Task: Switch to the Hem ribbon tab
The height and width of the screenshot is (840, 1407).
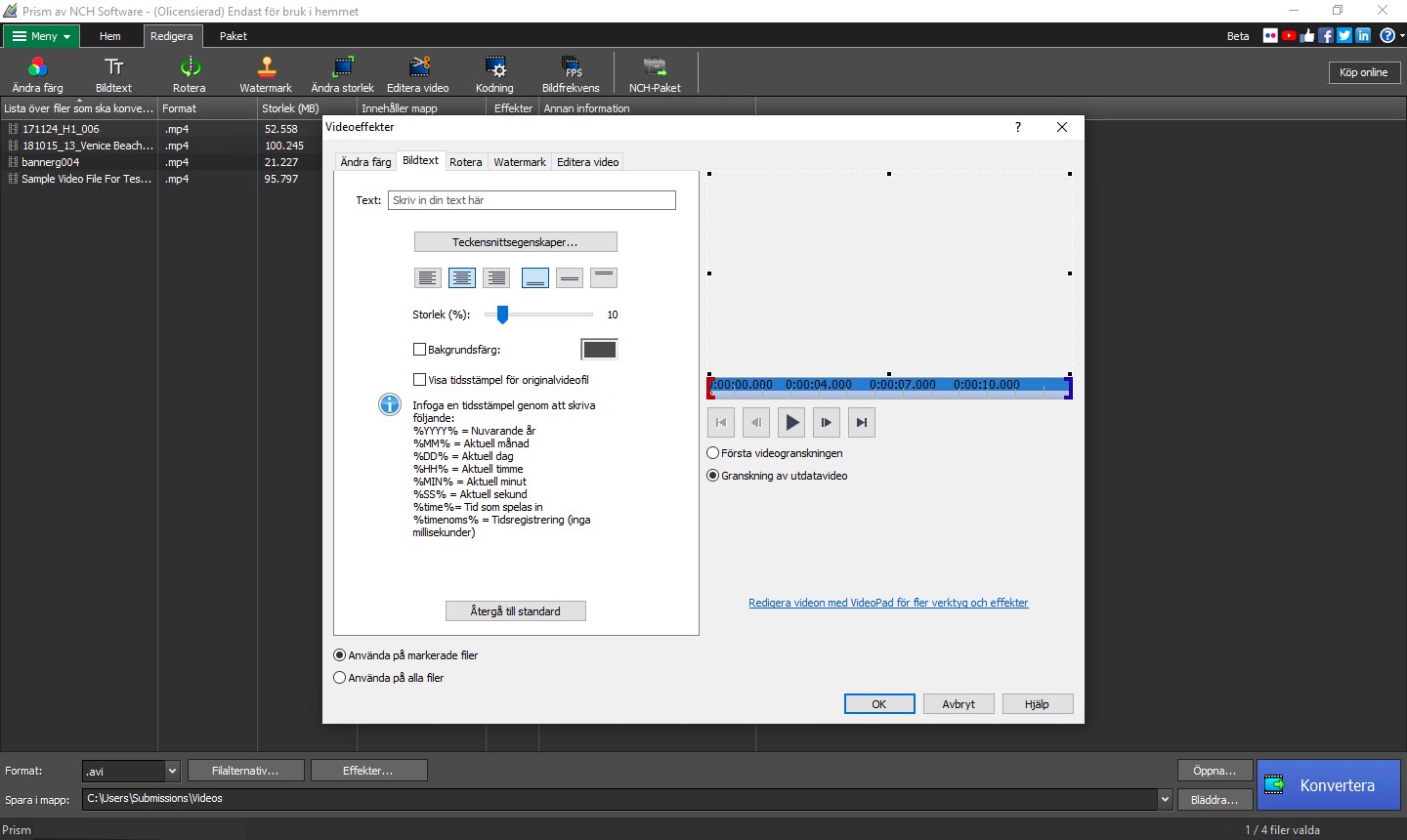Action: pyautogui.click(x=110, y=36)
